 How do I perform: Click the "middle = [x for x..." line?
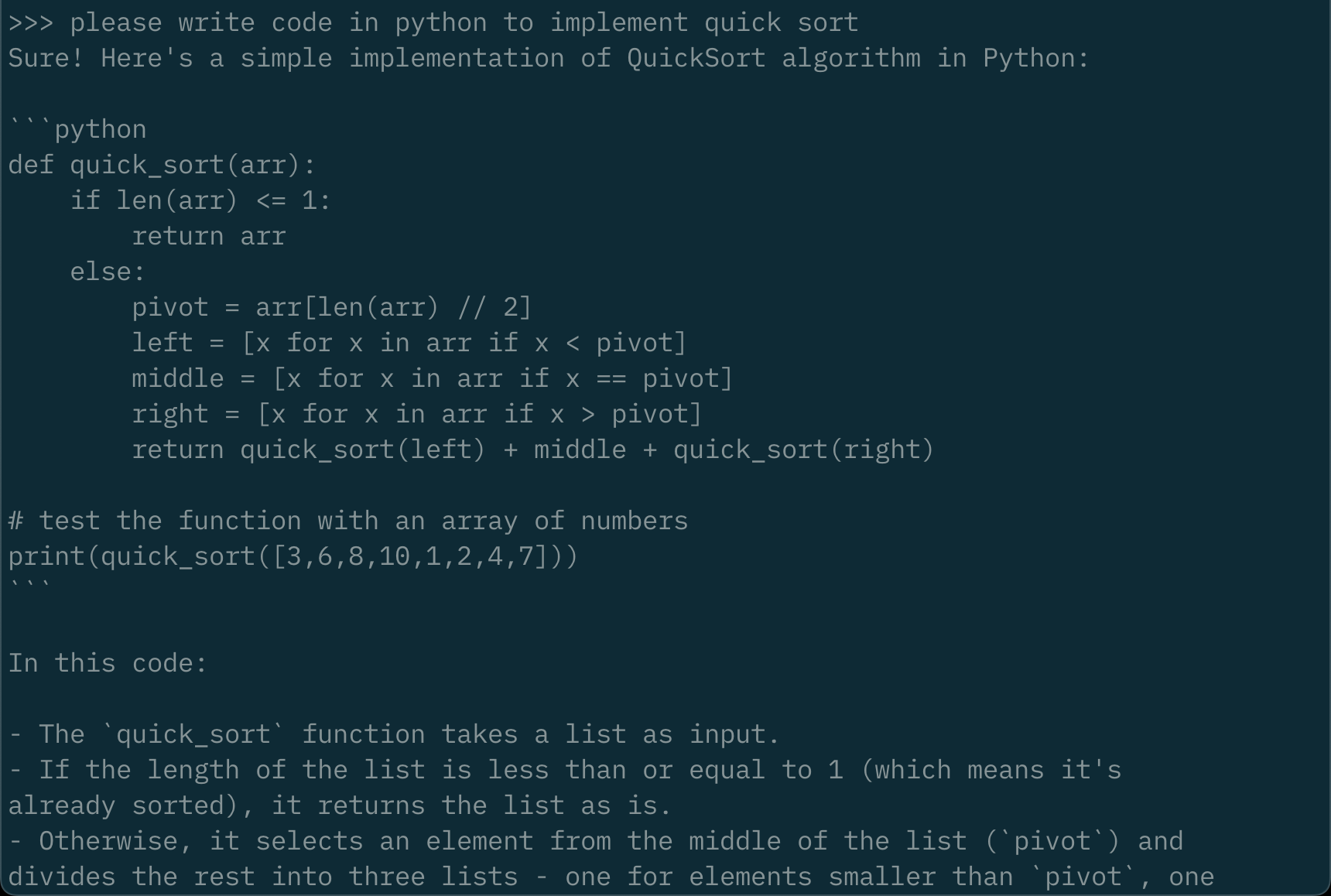(x=432, y=378)
